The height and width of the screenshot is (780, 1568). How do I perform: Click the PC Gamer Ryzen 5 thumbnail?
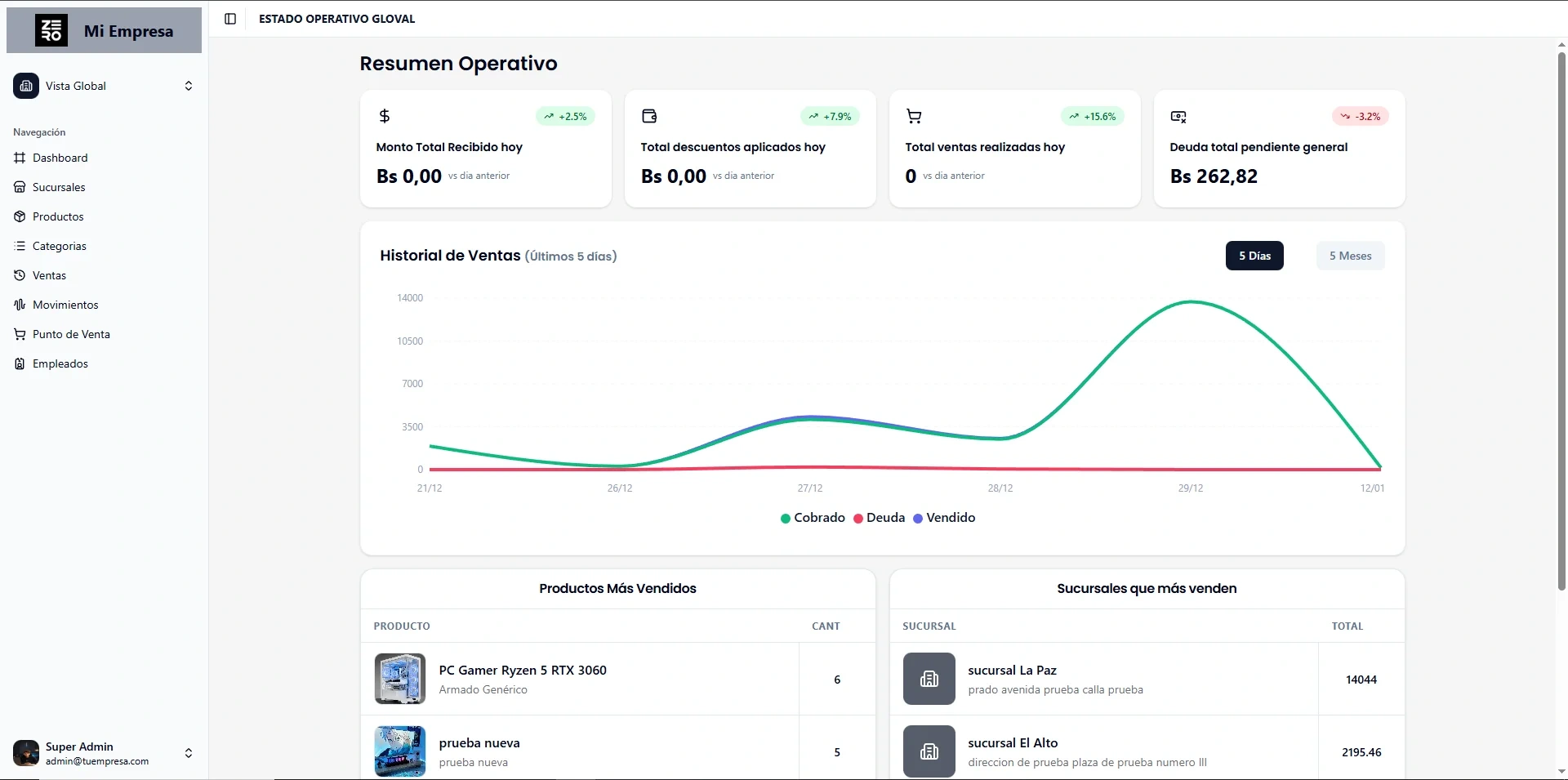click(x=400, y=679)
